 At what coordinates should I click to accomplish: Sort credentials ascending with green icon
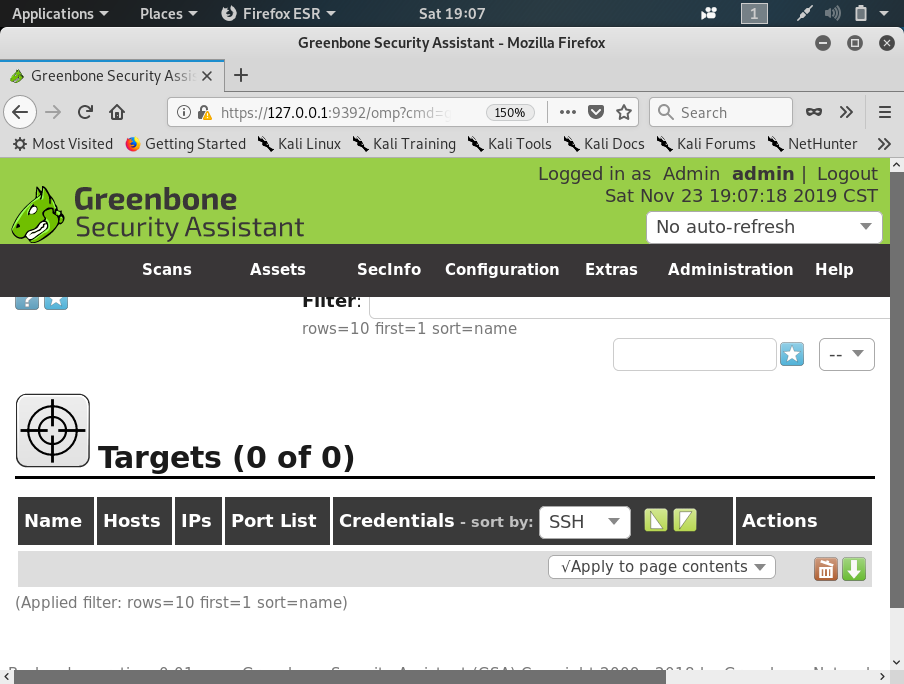[656, 520]
